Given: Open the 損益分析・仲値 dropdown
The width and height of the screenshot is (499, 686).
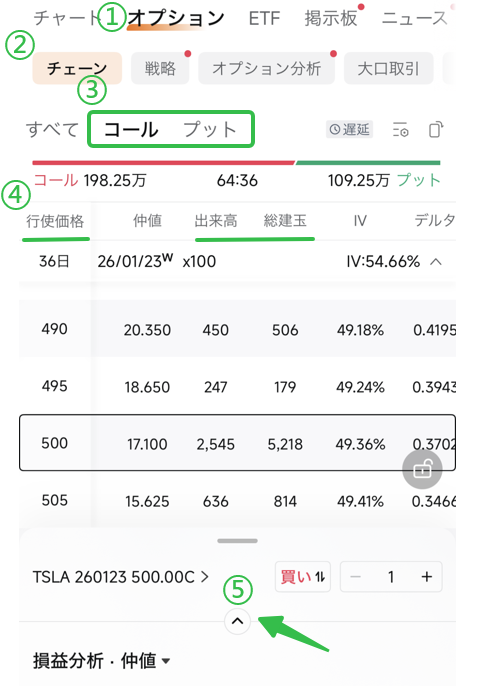Looking at the screenshot, I should point(101,661).
